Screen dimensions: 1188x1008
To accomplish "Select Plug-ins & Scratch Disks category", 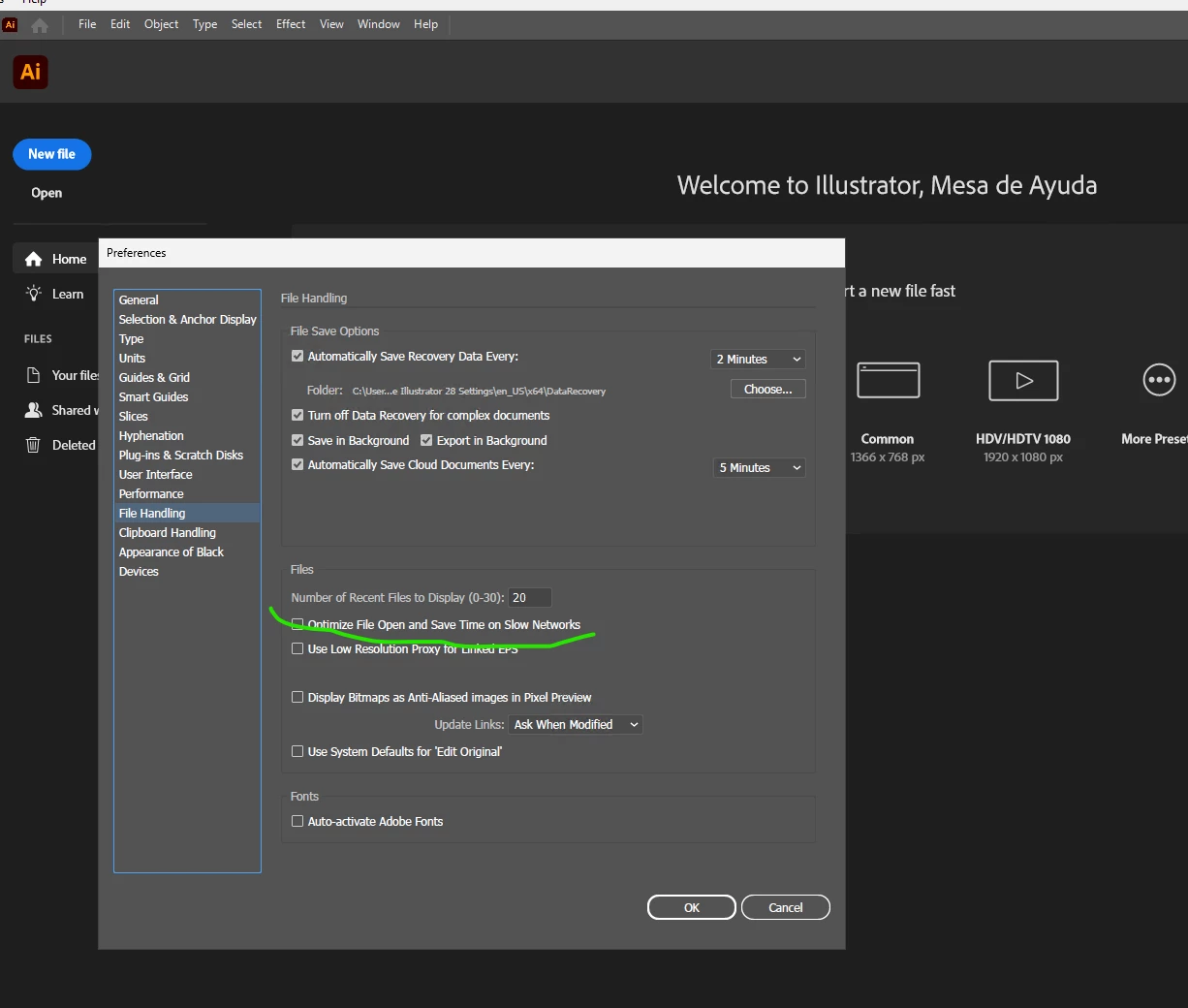I will pyautogui.click(x=187, y=455).
